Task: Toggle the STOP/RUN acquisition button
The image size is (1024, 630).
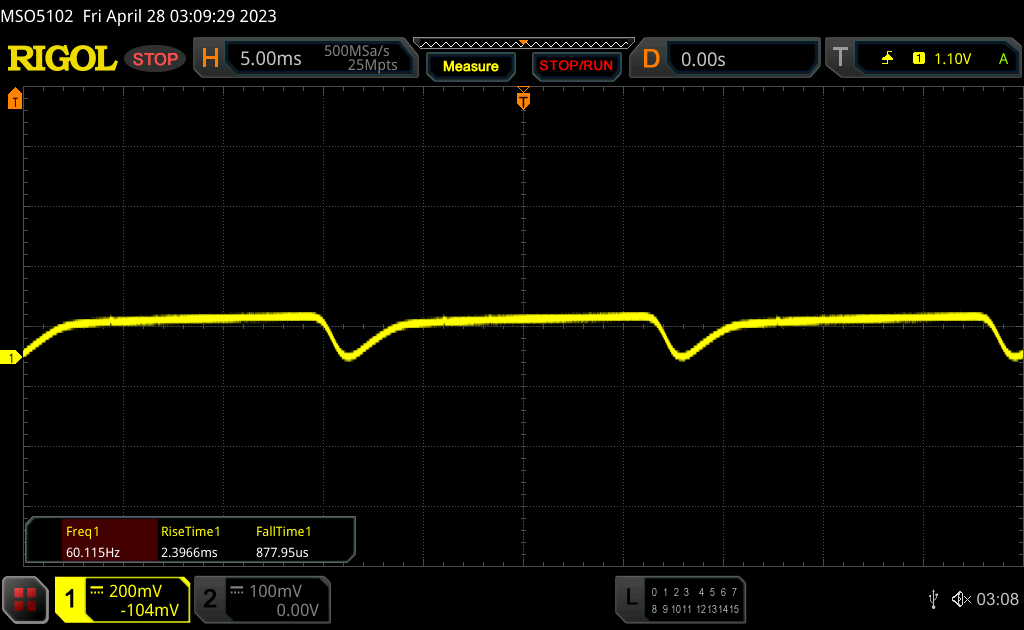Action: coord(575,66)
